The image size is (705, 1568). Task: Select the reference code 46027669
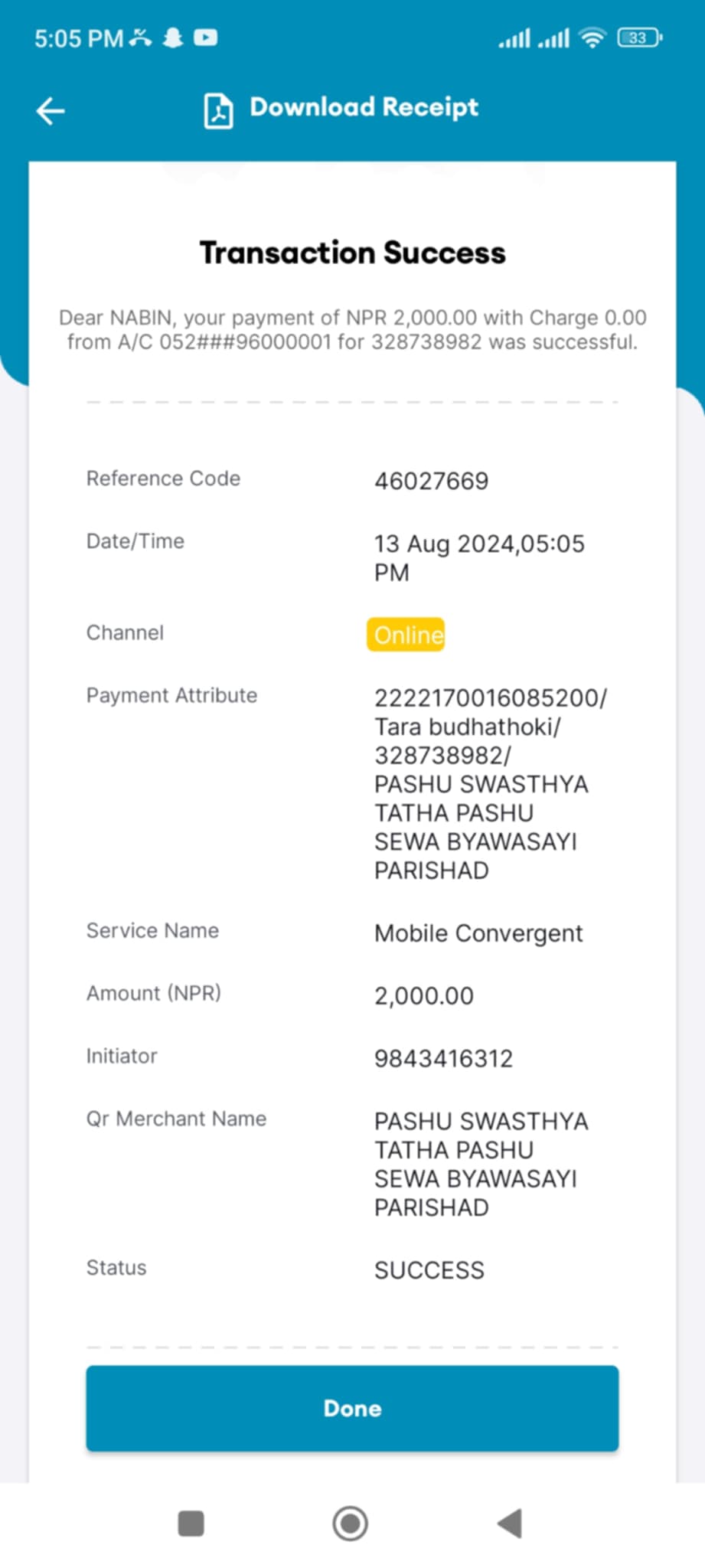[x=431, y=481]
